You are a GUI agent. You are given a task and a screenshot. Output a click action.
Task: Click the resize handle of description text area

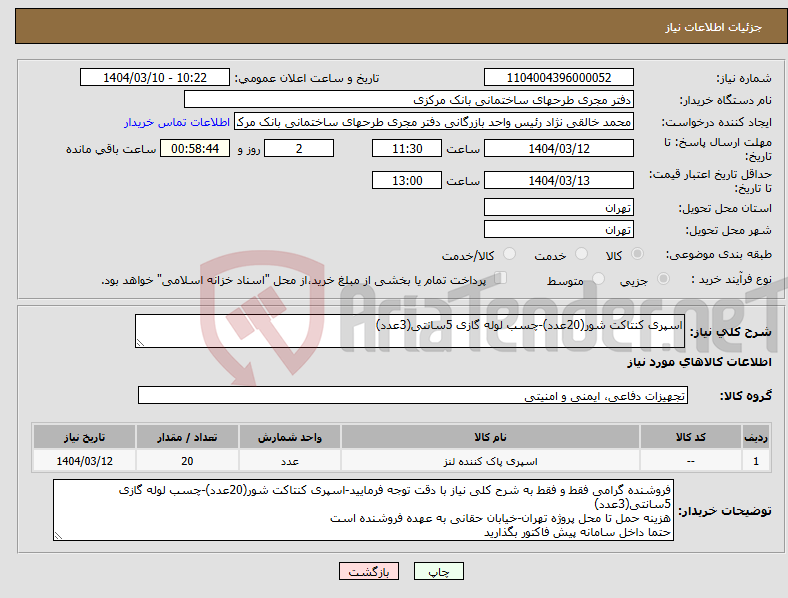tap(140, 343)
